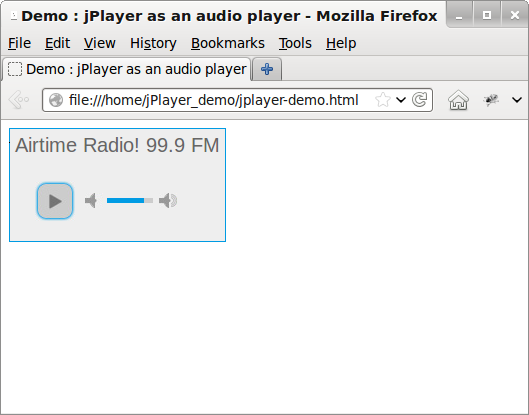Click the back navigation arrow
The image size is (529, 415).
coord(19,100)
